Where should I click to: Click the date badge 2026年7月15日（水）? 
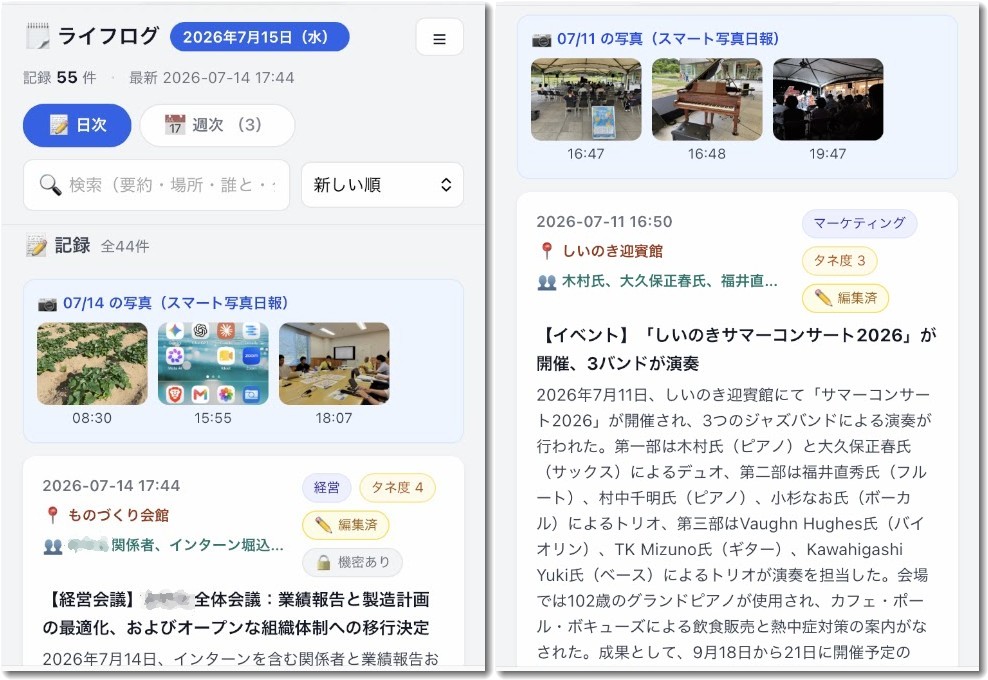(x=259, y=37)
